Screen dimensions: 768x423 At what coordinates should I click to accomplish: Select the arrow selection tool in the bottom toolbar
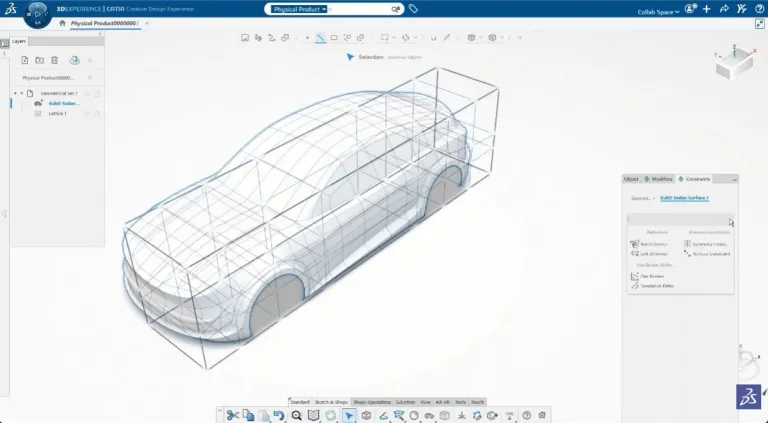tap(349, 415)
